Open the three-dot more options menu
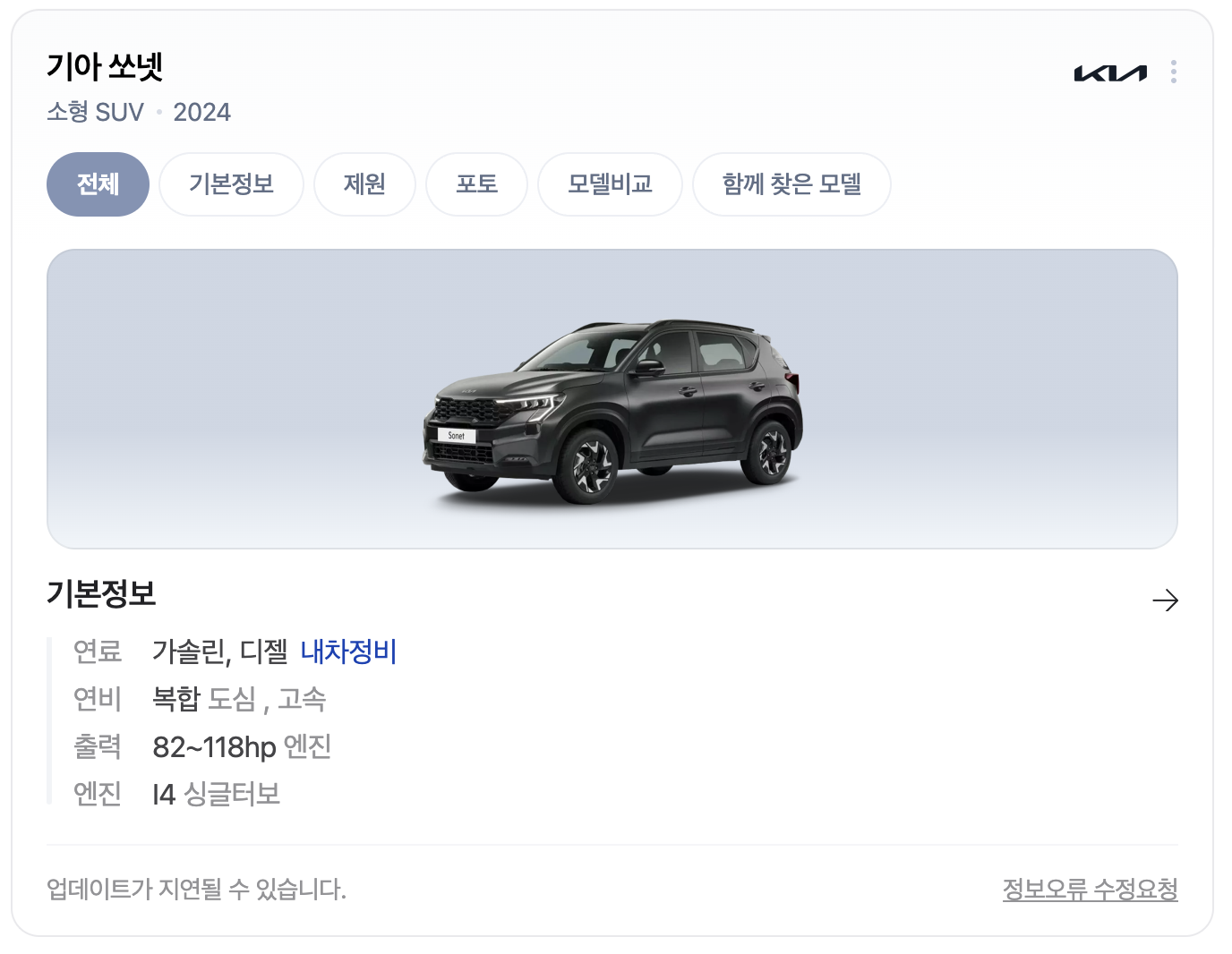 1173,72
